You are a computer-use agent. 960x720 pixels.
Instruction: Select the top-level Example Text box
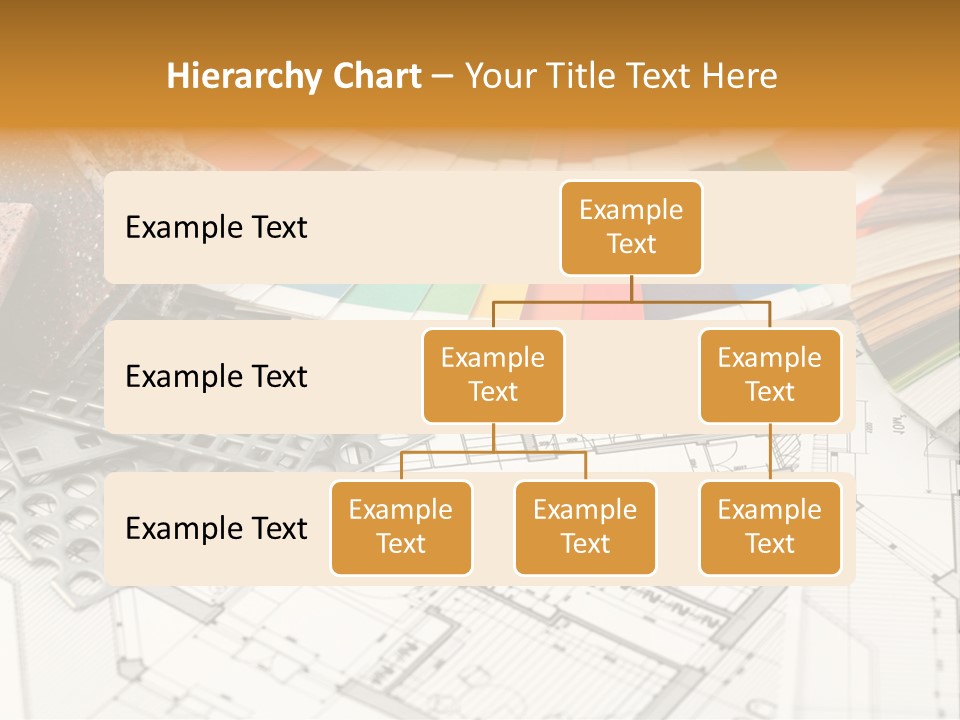[x=631, y=228]
